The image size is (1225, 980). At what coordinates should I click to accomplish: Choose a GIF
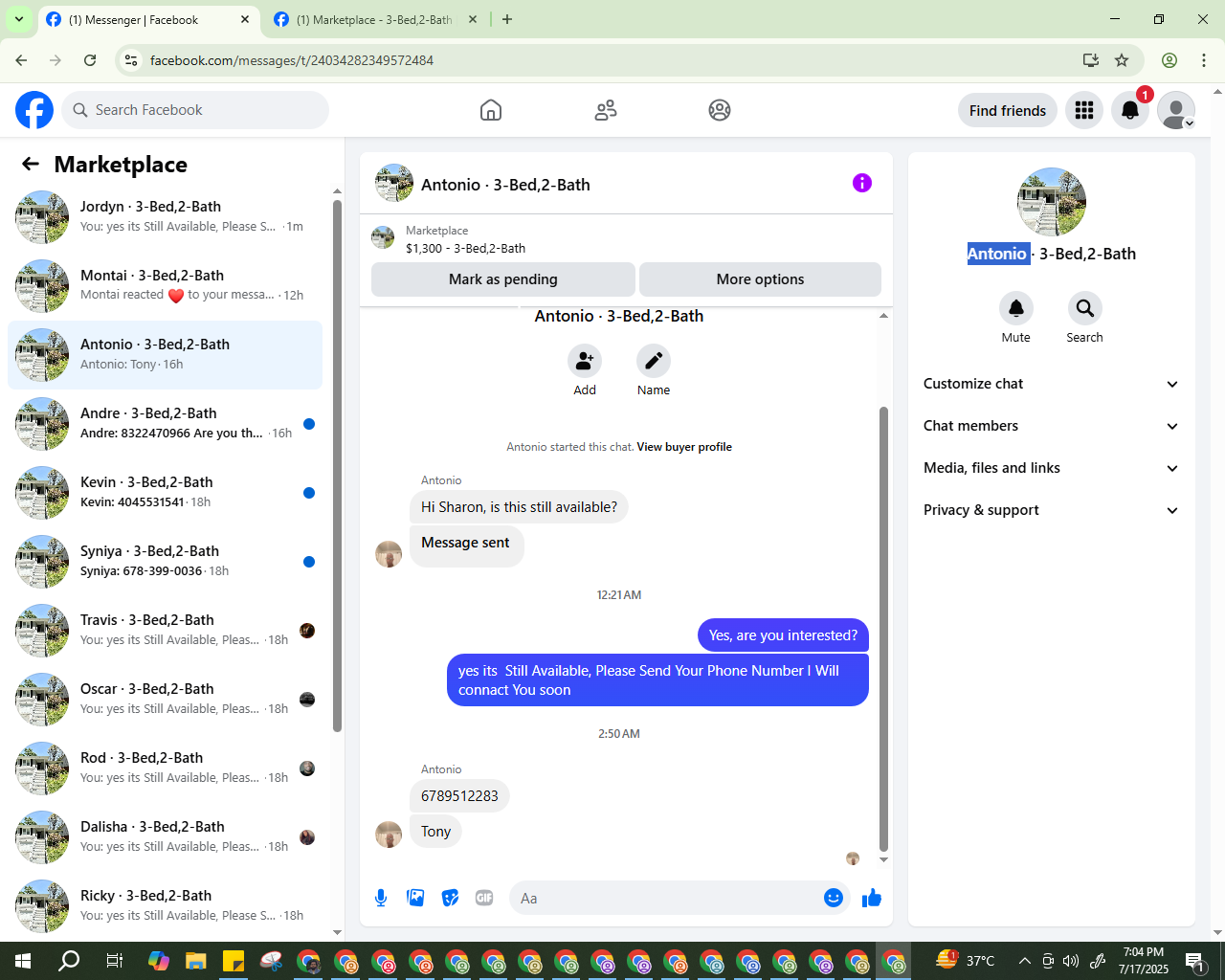[484, 898]
